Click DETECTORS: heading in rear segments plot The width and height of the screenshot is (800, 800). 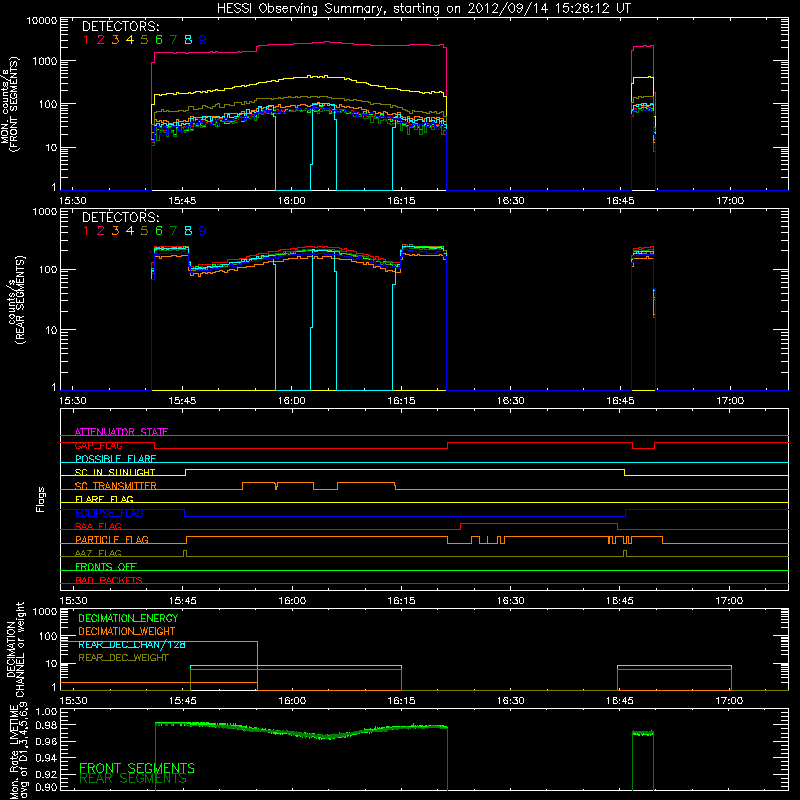pos(121,217)
